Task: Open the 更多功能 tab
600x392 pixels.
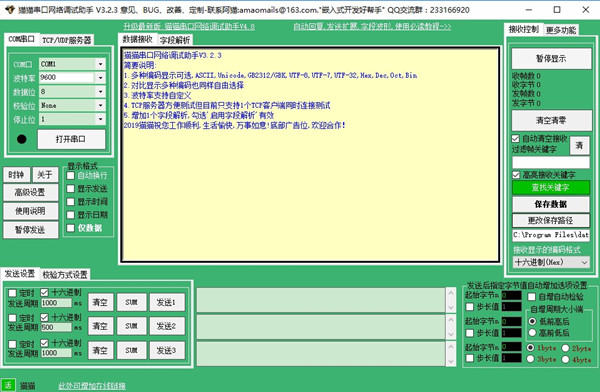Action: [561, 30]
